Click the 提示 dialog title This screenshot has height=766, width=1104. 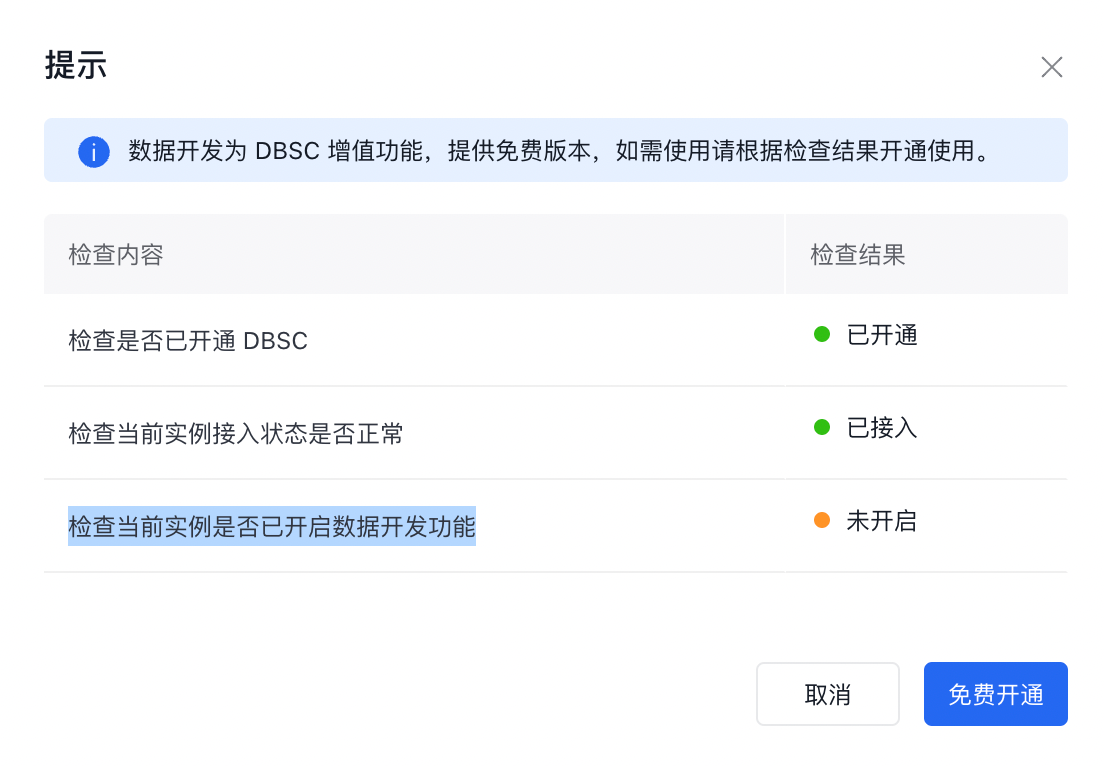[76, 65]
